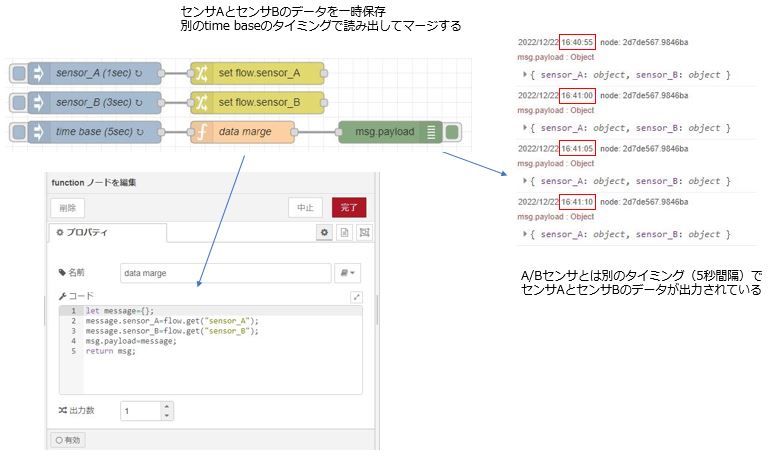The height and width of the screenshot is (464, 775).
Task: Switch to the プロパティ tab
Action: pos(108,232)
